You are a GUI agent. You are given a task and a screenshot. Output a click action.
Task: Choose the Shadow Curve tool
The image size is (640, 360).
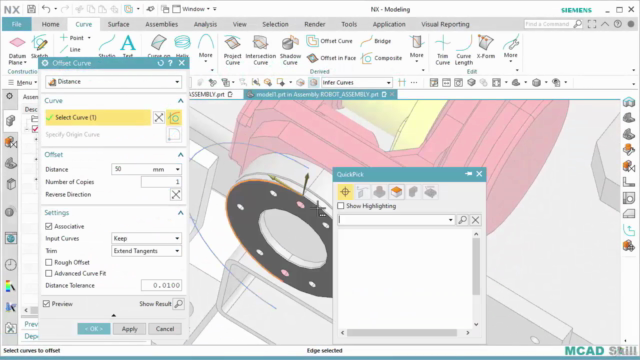tap(290, 50)
